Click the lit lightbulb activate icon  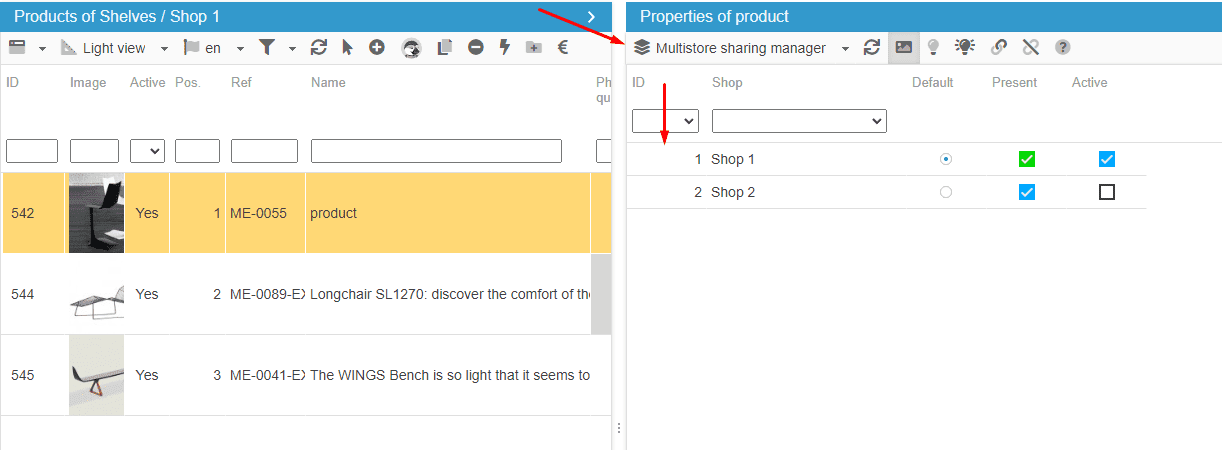tap(965, 47)
